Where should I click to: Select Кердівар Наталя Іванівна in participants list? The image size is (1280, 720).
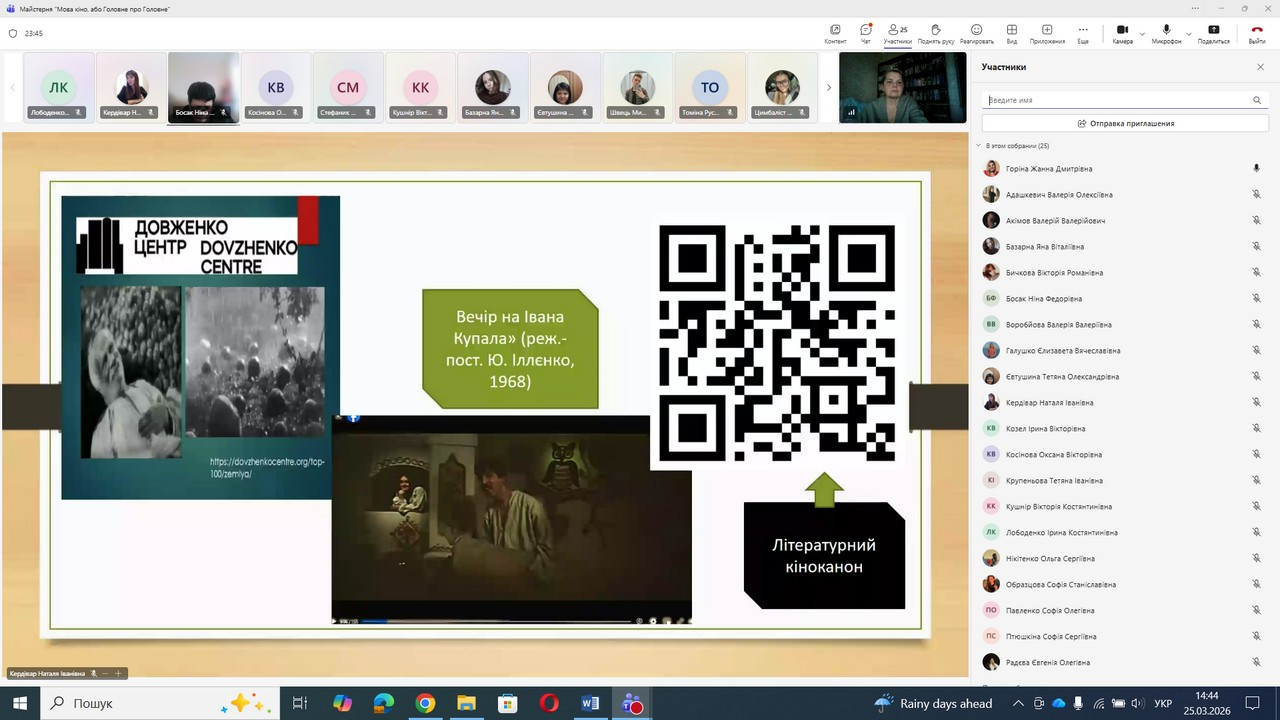click(x=1049, y=403)
